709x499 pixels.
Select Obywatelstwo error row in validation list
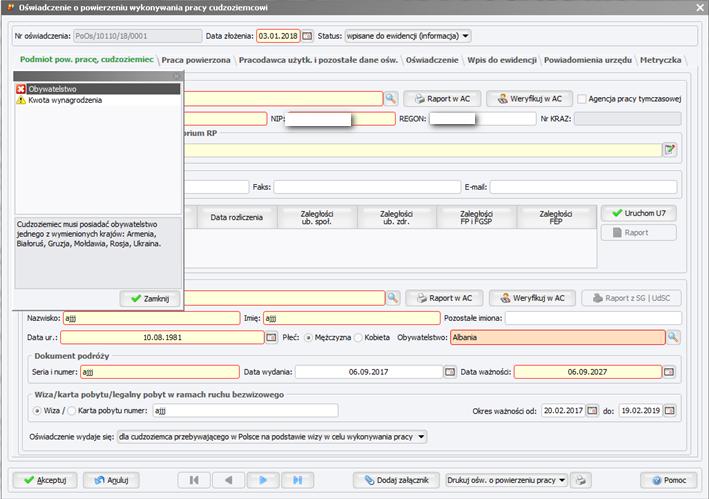tap(98, 89)
